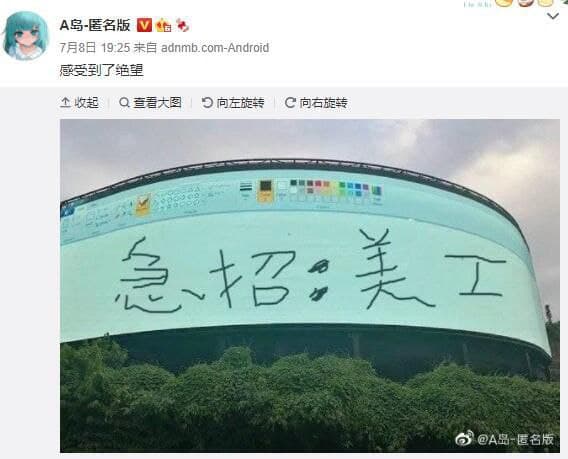Click the teal-haired anime avatar
Screen dimensions: 568x459
26,36
